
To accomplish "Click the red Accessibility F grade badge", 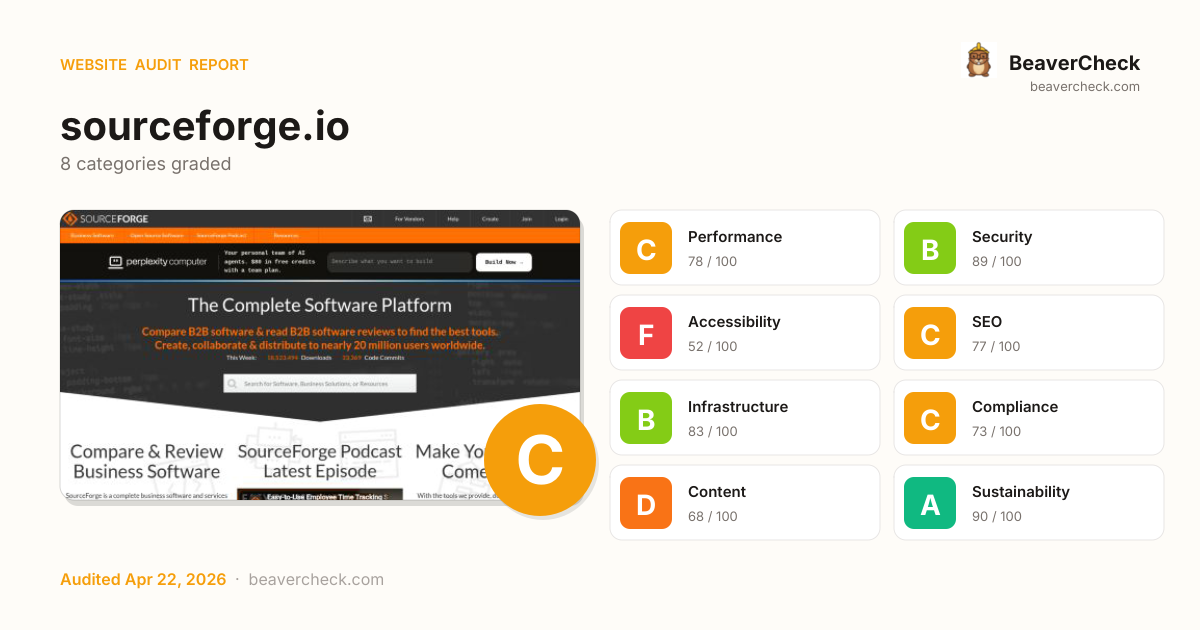I will [x=646, y=333].
